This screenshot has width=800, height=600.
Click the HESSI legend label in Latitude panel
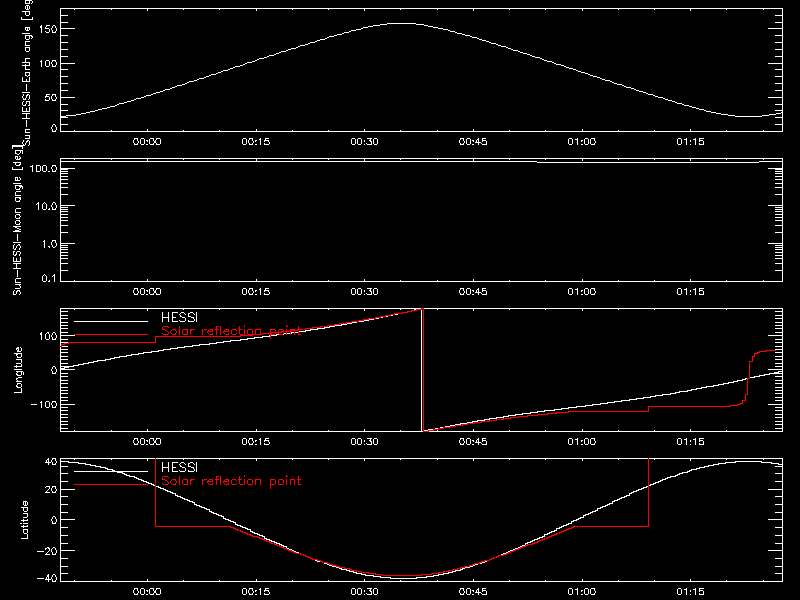point(179,467)
